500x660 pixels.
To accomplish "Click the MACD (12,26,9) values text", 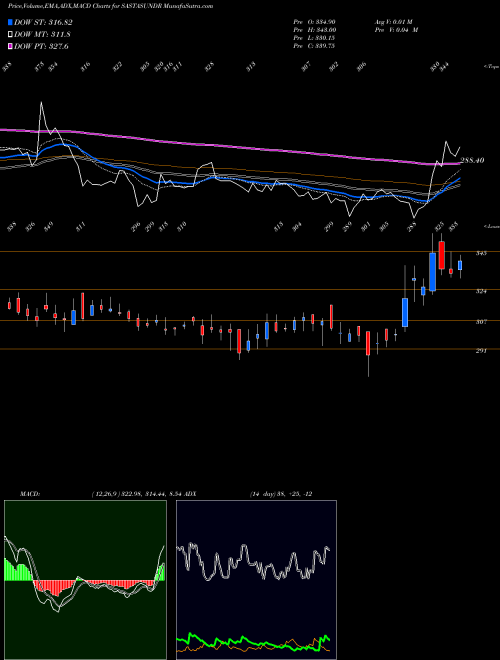I will pos(136,494).
